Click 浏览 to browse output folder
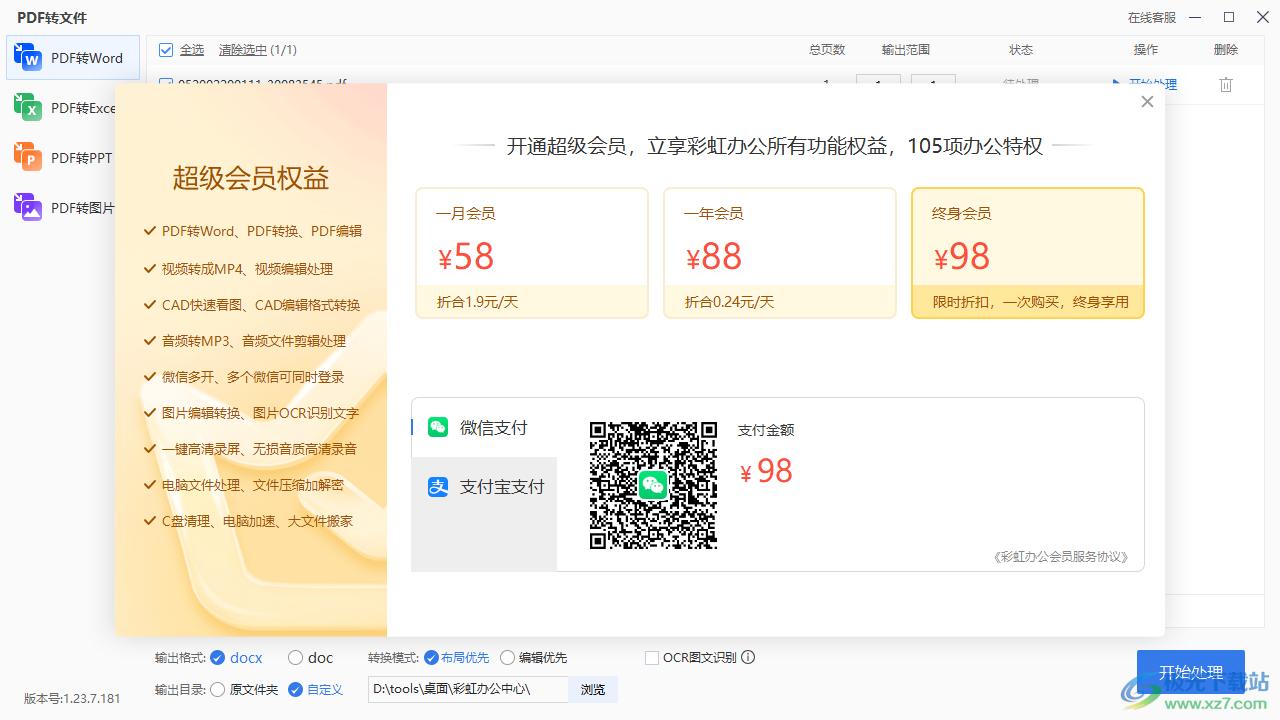The image size is (1280, 720). [593, 689]
